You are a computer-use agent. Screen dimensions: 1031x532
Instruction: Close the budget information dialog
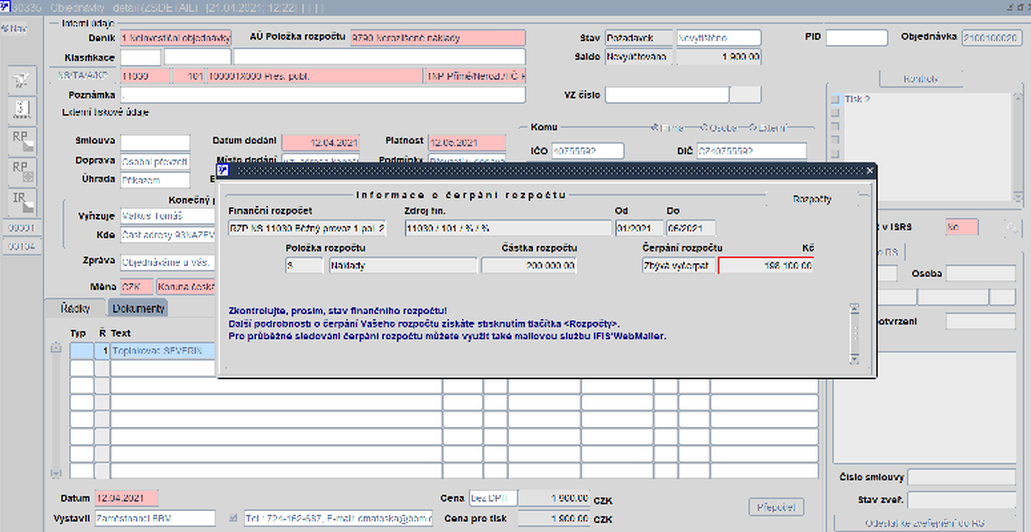coord(870,170)
